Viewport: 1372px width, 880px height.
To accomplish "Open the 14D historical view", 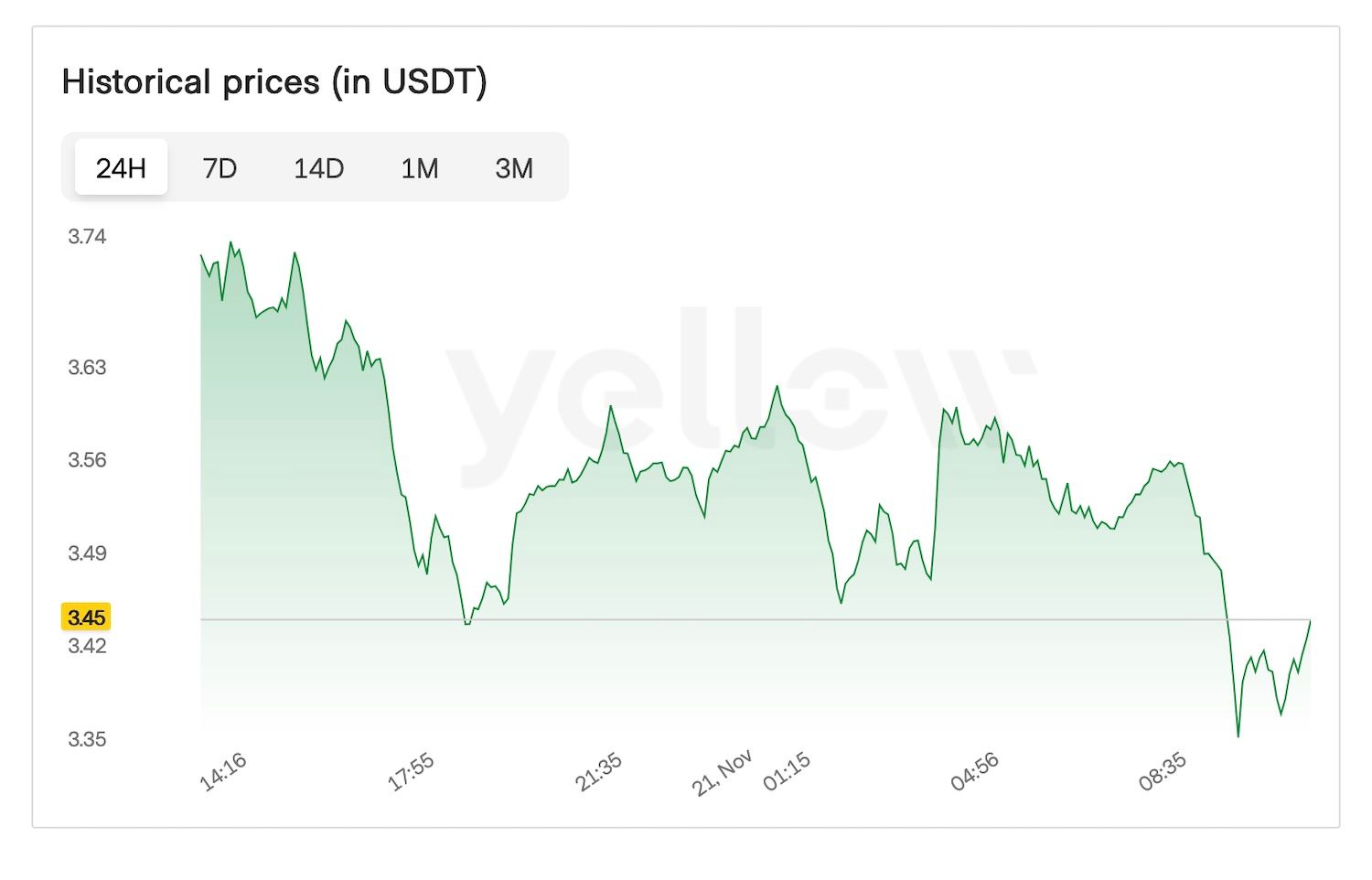I will click(x=318, y=168).
